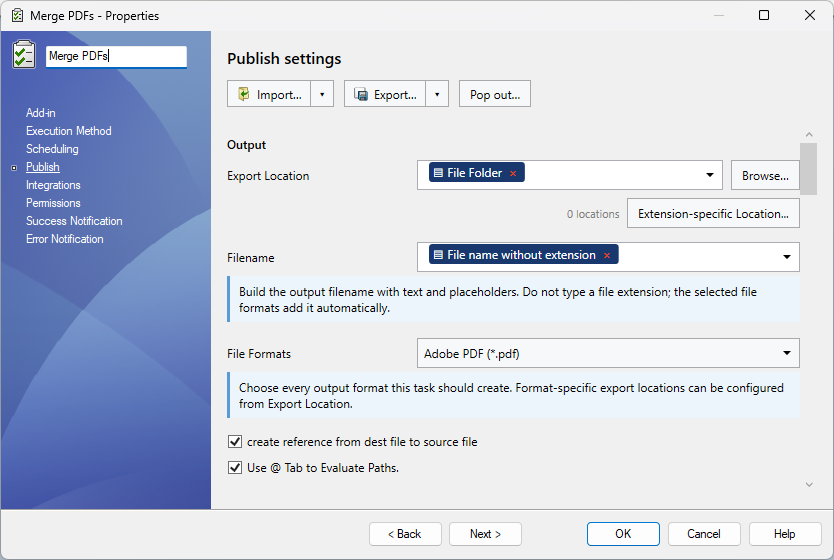Click Browse... for export location

(765, 175)
